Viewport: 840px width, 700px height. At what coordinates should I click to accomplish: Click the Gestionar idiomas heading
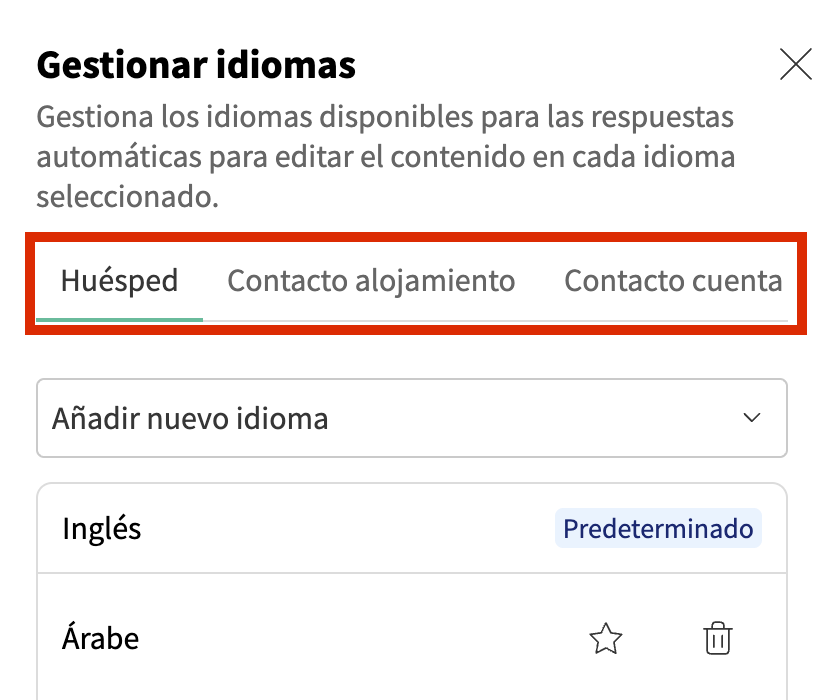coord(196,66)
